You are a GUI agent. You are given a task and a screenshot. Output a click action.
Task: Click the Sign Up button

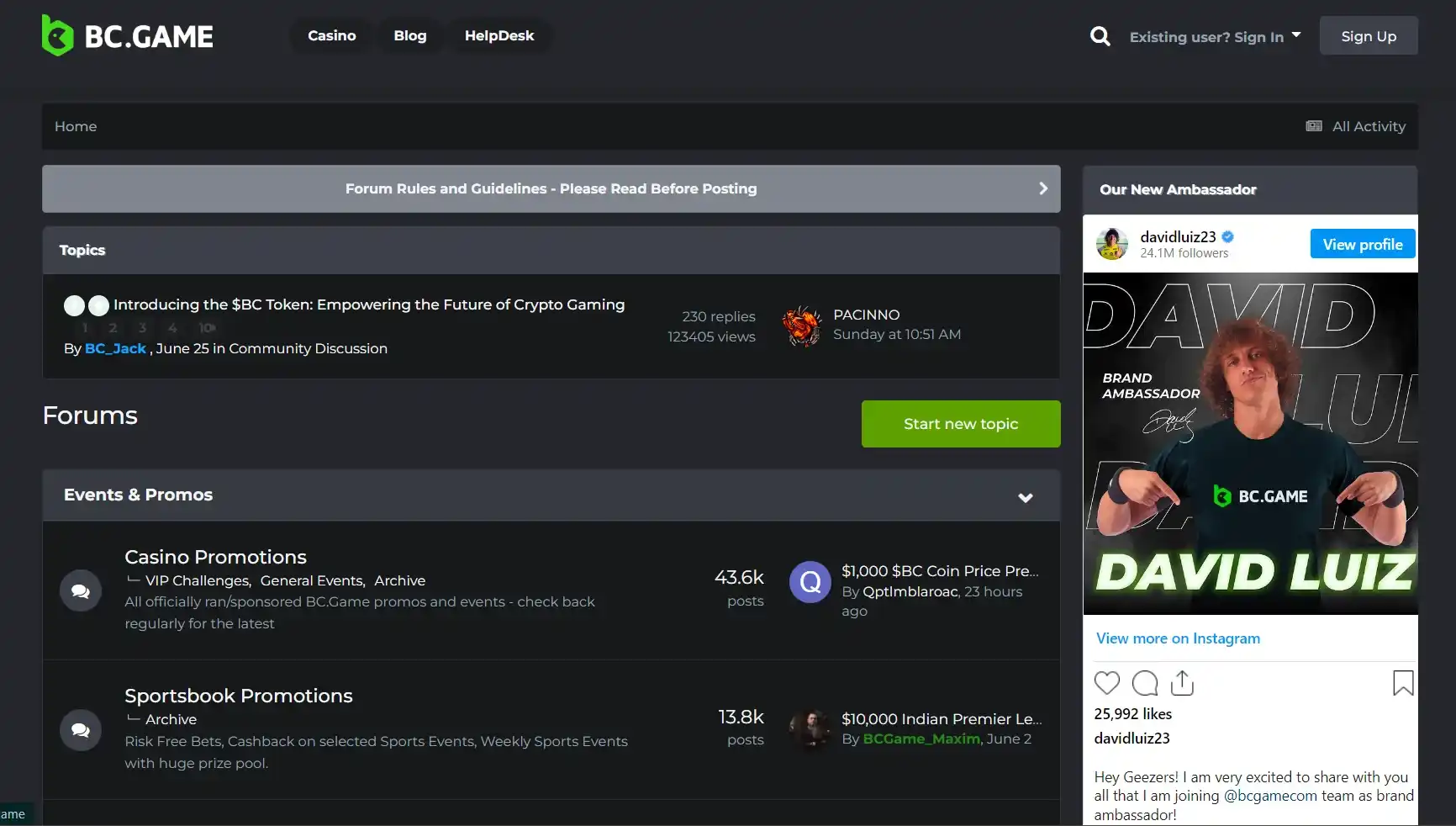[x=1368, y=36]
